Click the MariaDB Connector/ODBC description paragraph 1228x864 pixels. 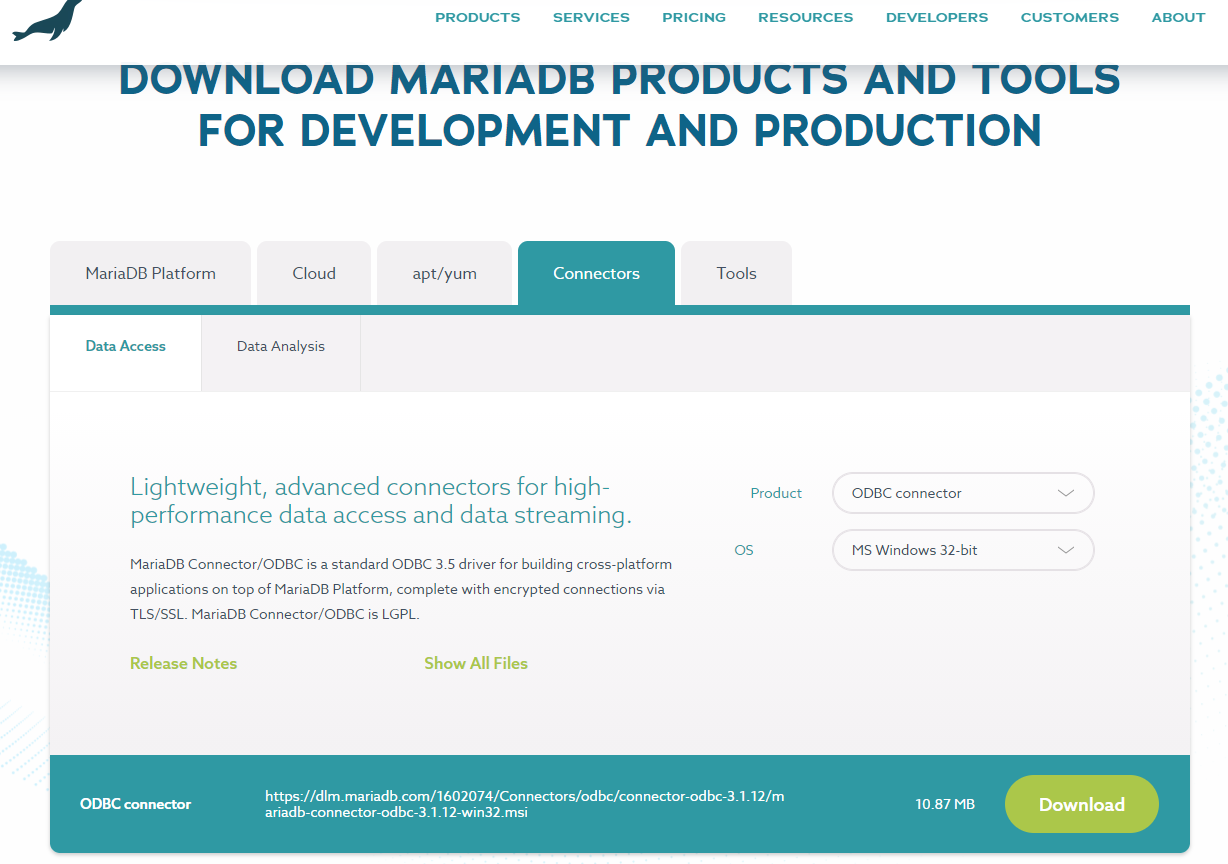401,589
